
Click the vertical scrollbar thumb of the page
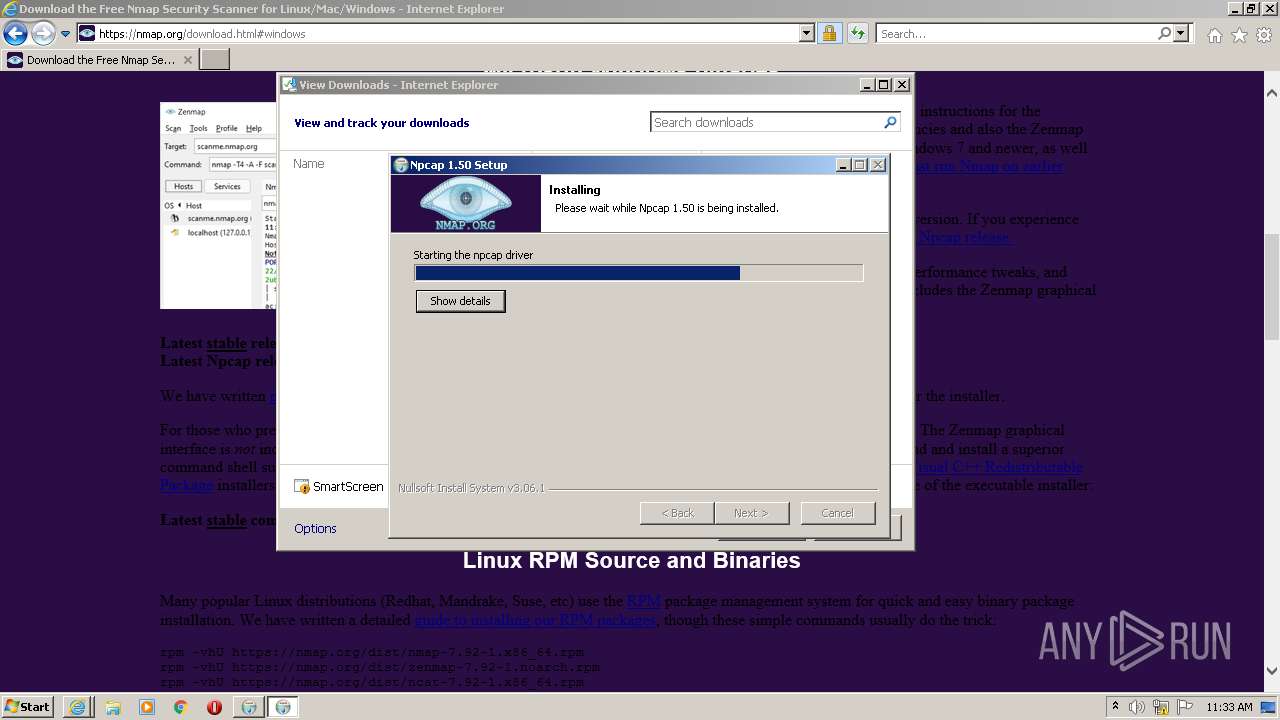tap(1272, 286)
